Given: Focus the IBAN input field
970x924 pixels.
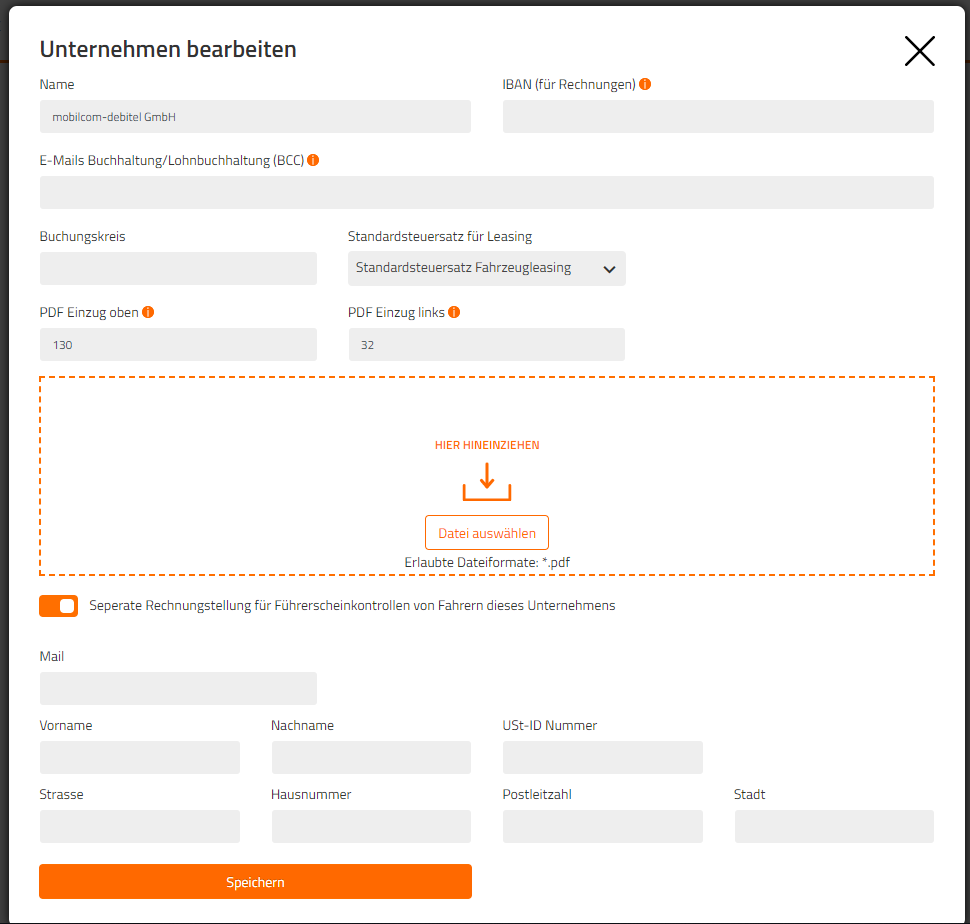Looking at the screenshot, I should coord(718,117).
